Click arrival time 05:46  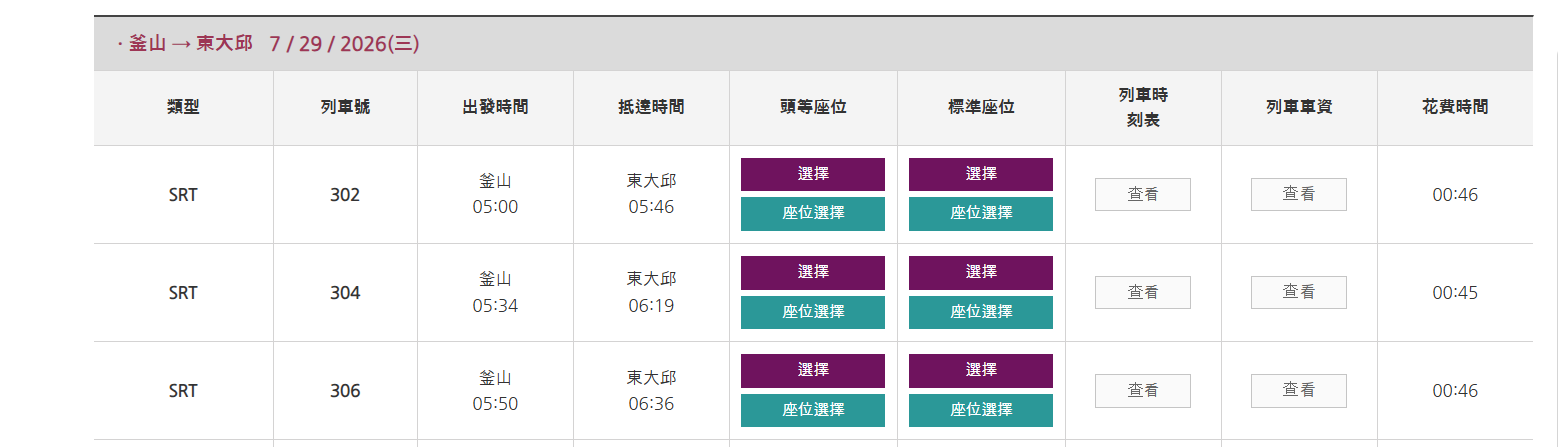(x=651, y=207)
